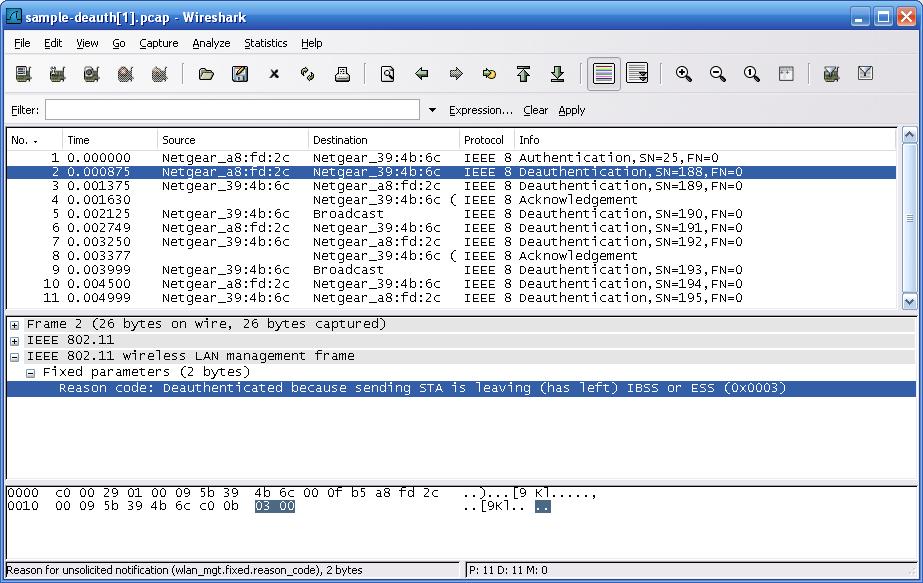The width and height of the screenshot is (923, 583).
Task: Go to a specific packet number
Action: coord(489,74)
